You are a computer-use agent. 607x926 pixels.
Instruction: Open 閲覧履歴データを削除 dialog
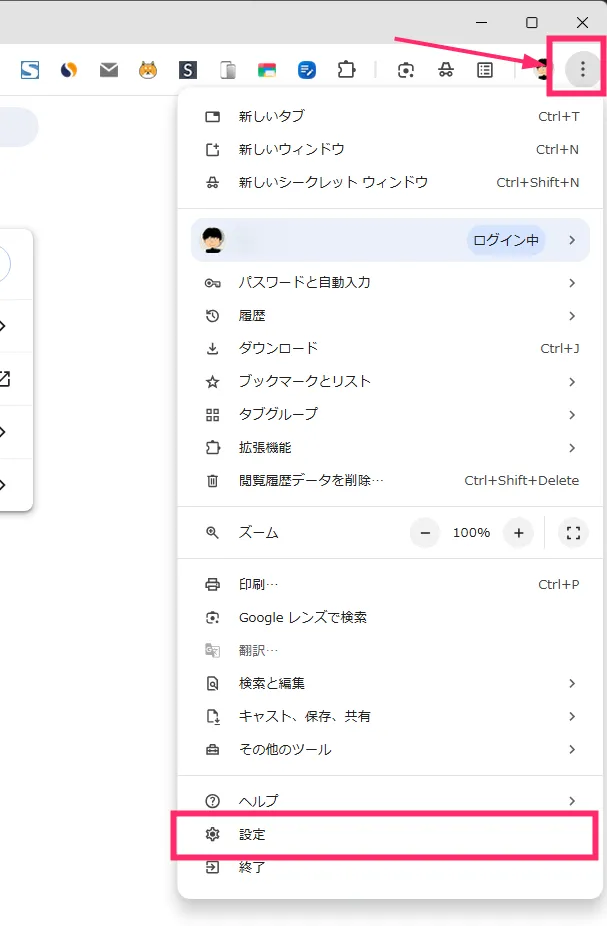[x=390, y=481]
